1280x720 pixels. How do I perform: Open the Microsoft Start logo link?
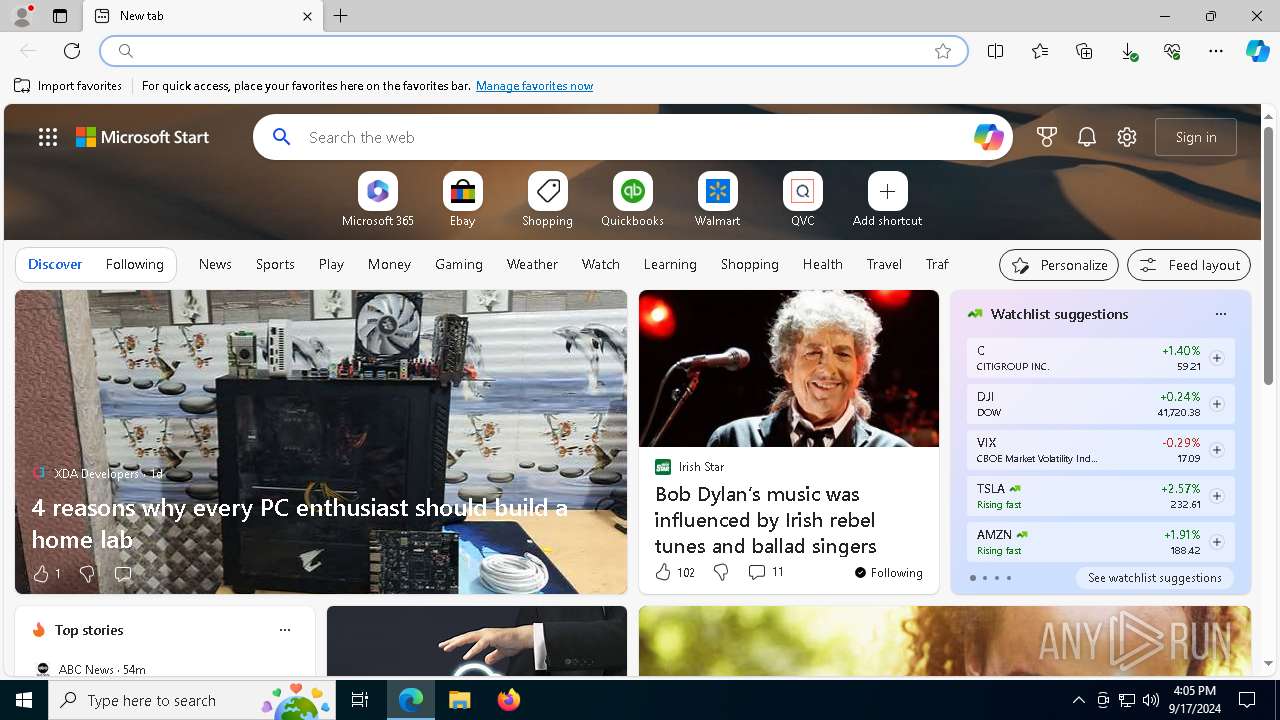[142, 137]
